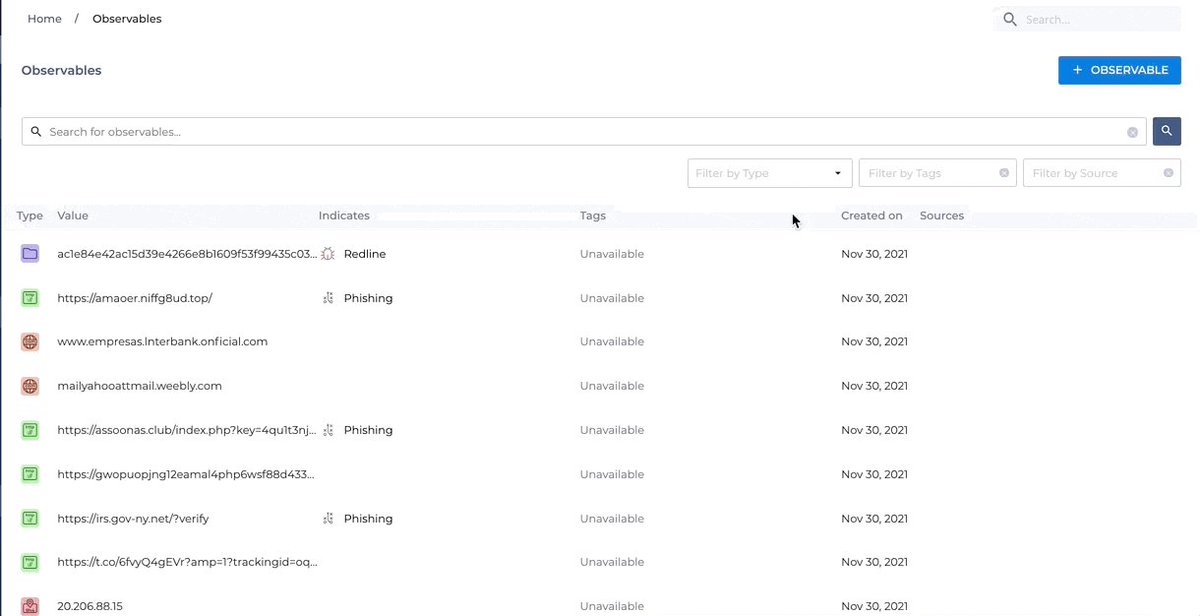
Task: Click the Nov 30, 2021 date in the t.co row
Action: (x=874, y=562)
